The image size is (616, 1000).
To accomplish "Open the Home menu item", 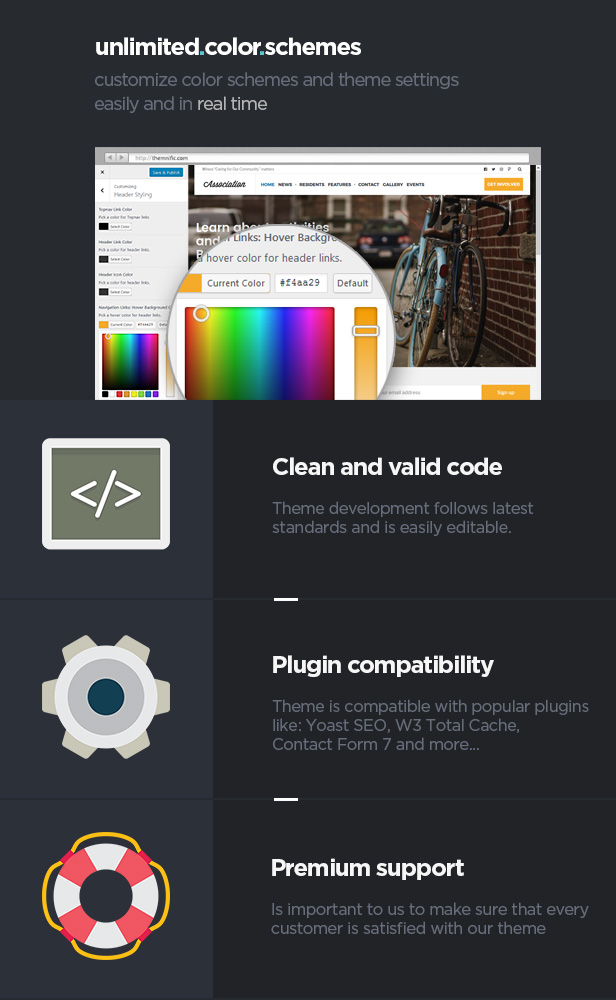I will (267, 184).
